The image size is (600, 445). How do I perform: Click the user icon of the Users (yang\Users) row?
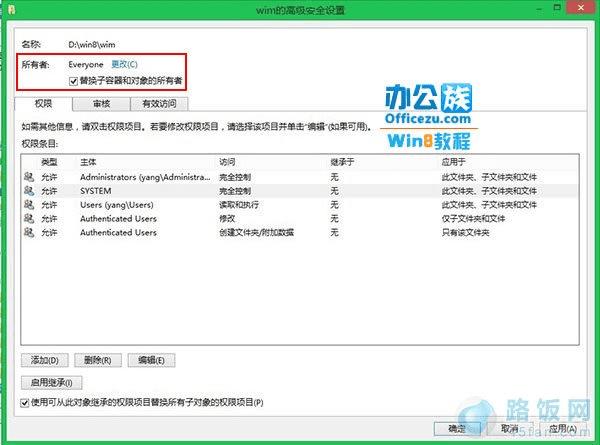(29, 204)
